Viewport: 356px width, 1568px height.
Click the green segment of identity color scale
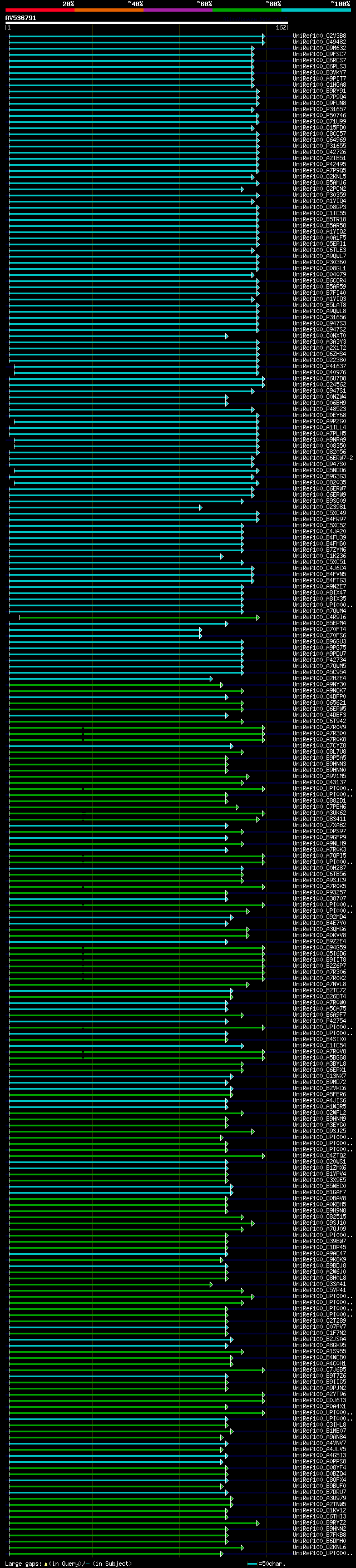point(247,10)
